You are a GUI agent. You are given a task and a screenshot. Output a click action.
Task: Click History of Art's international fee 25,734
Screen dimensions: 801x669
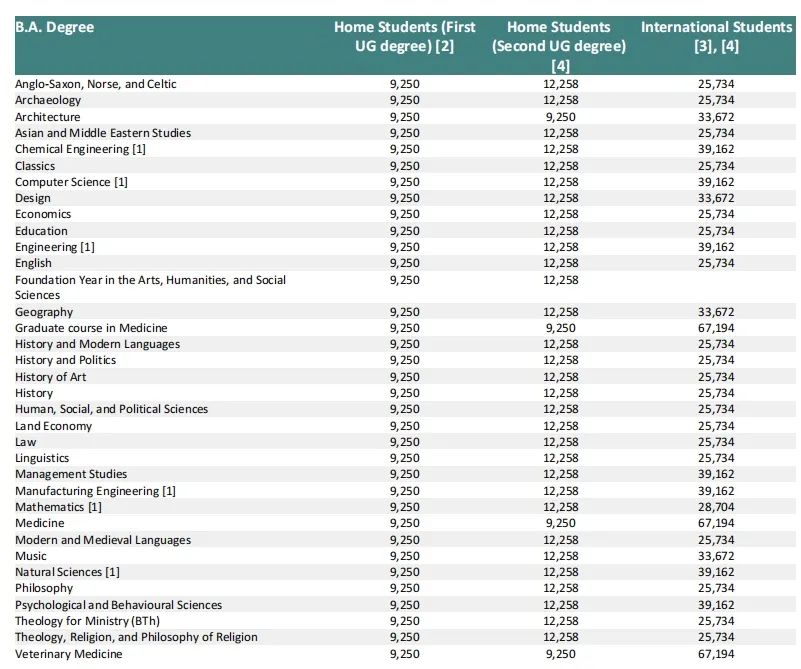click(x=716, y=377)
